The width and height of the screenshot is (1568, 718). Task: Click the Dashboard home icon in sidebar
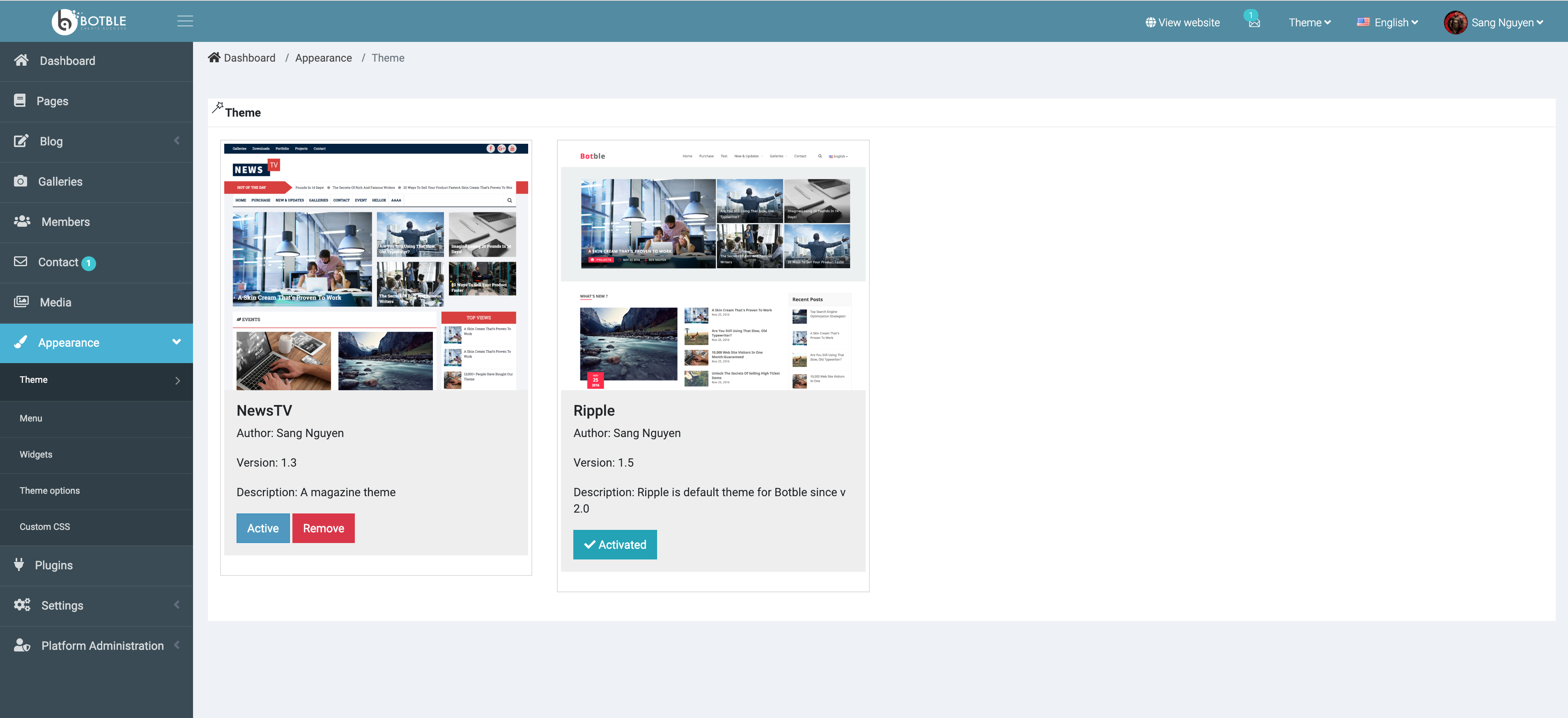[21, 60]
